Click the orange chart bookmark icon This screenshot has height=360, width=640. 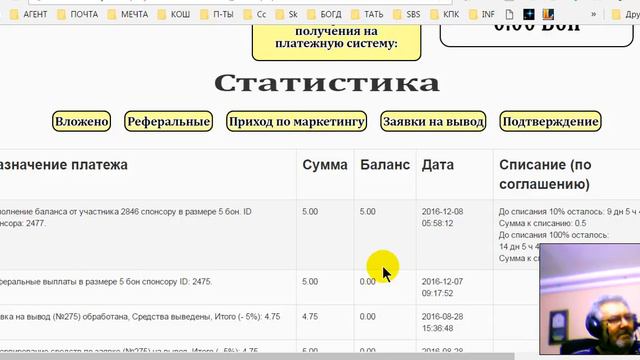[548, 14]
